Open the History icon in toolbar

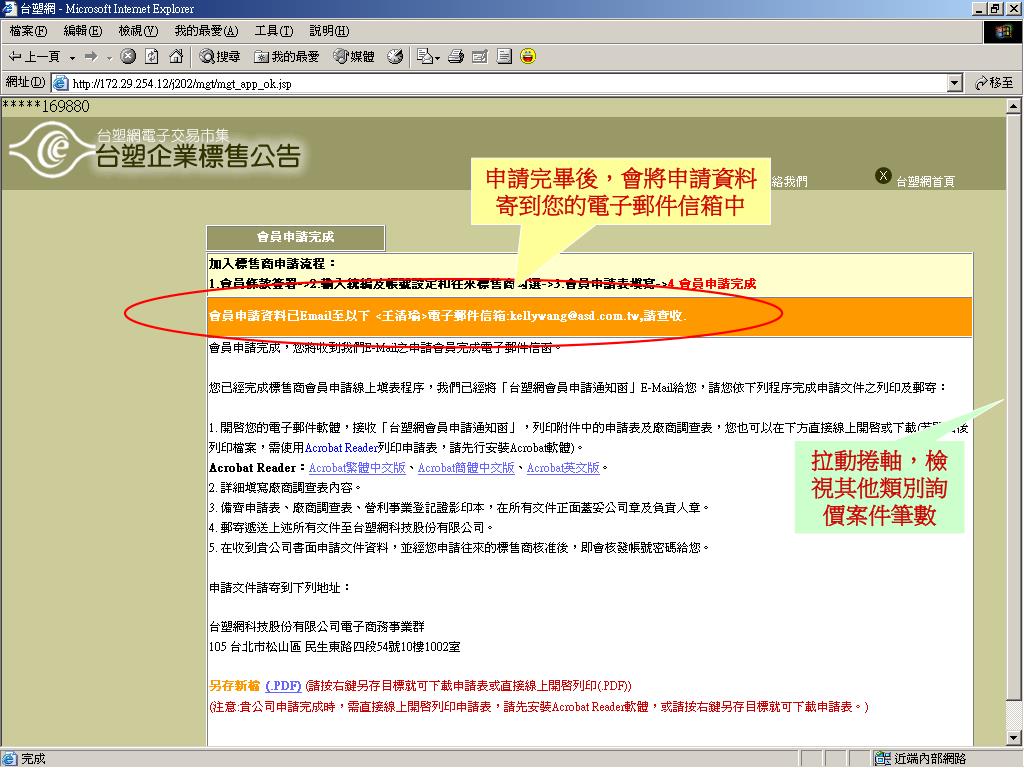(395, 57)
